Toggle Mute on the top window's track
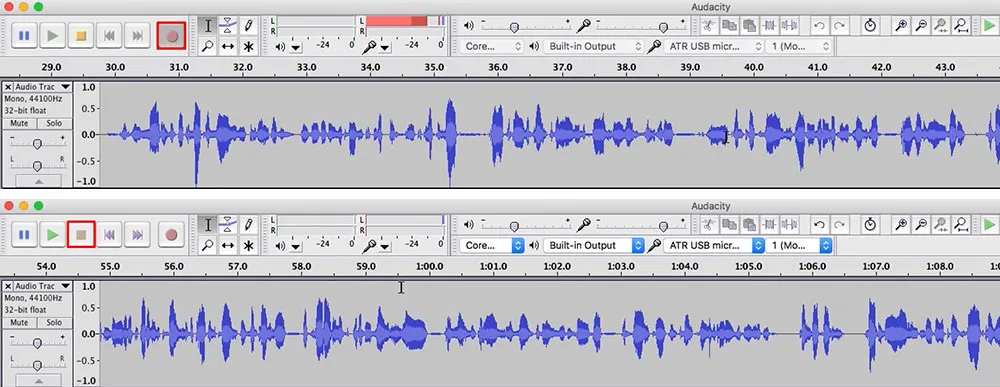This screenshot has width=1000, height=387. click(20, 124)
